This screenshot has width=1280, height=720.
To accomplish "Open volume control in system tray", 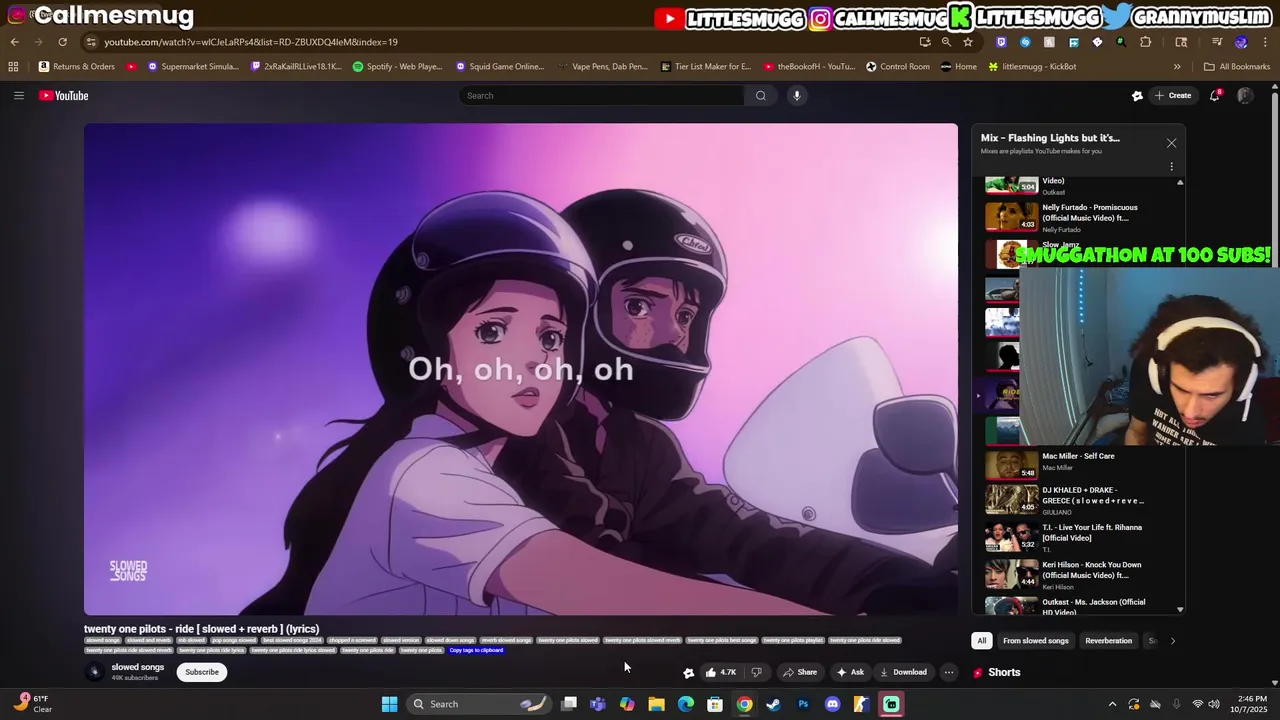I will pyautogui.click(x=1214, y=704).
